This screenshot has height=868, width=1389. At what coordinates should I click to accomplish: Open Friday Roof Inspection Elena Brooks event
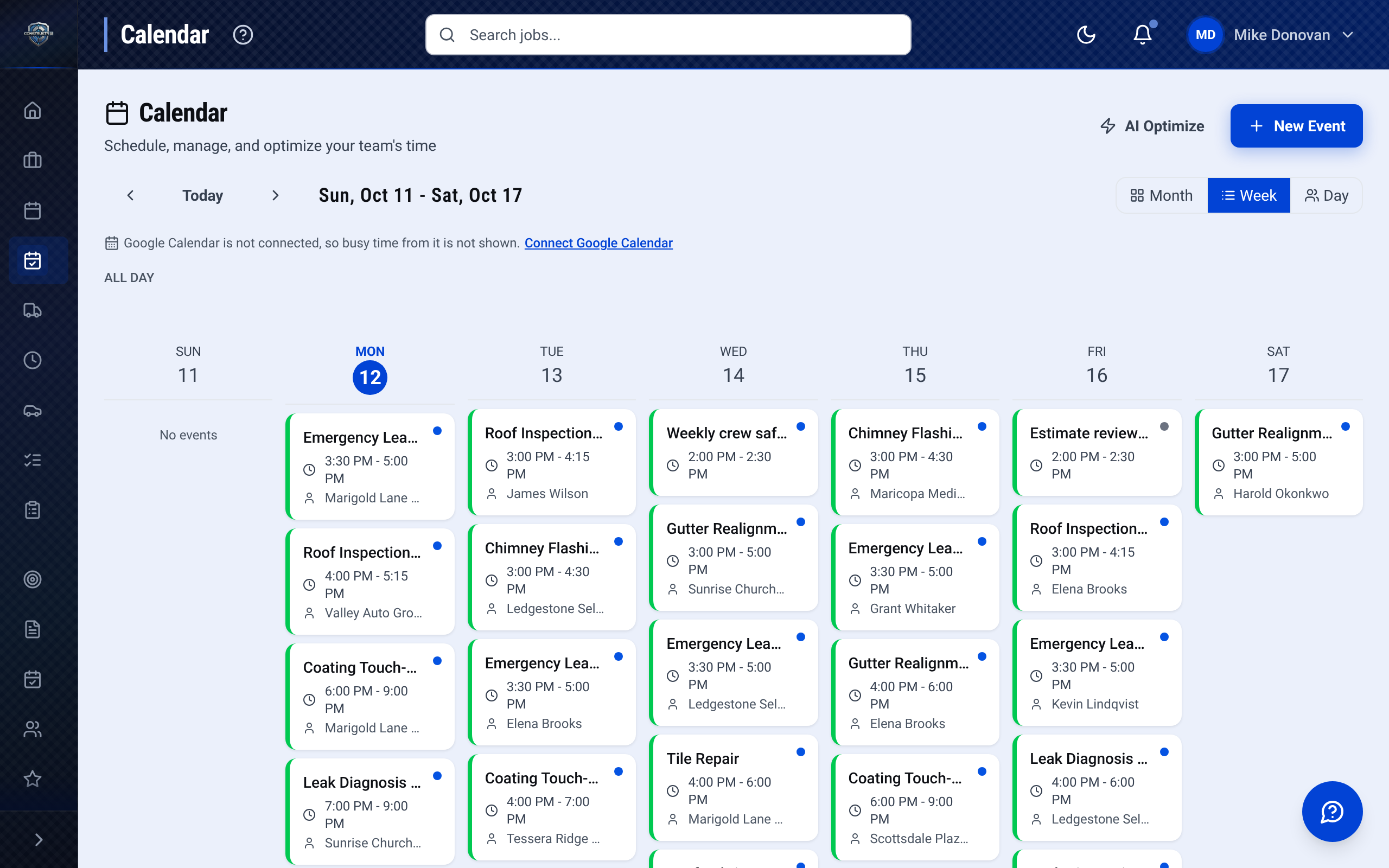tap(1097, 558)
